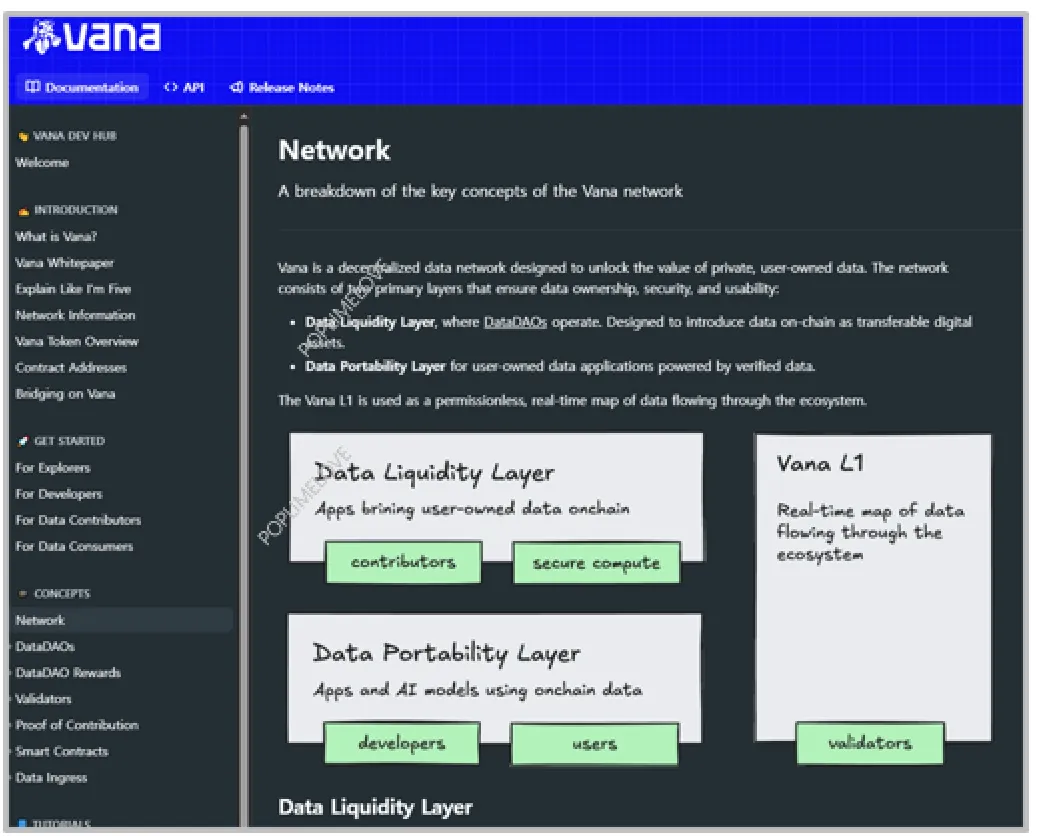Click the Data Portability Layer bullet text
The width and height of the screenshot is (1043, 836).
coord(375,366)
